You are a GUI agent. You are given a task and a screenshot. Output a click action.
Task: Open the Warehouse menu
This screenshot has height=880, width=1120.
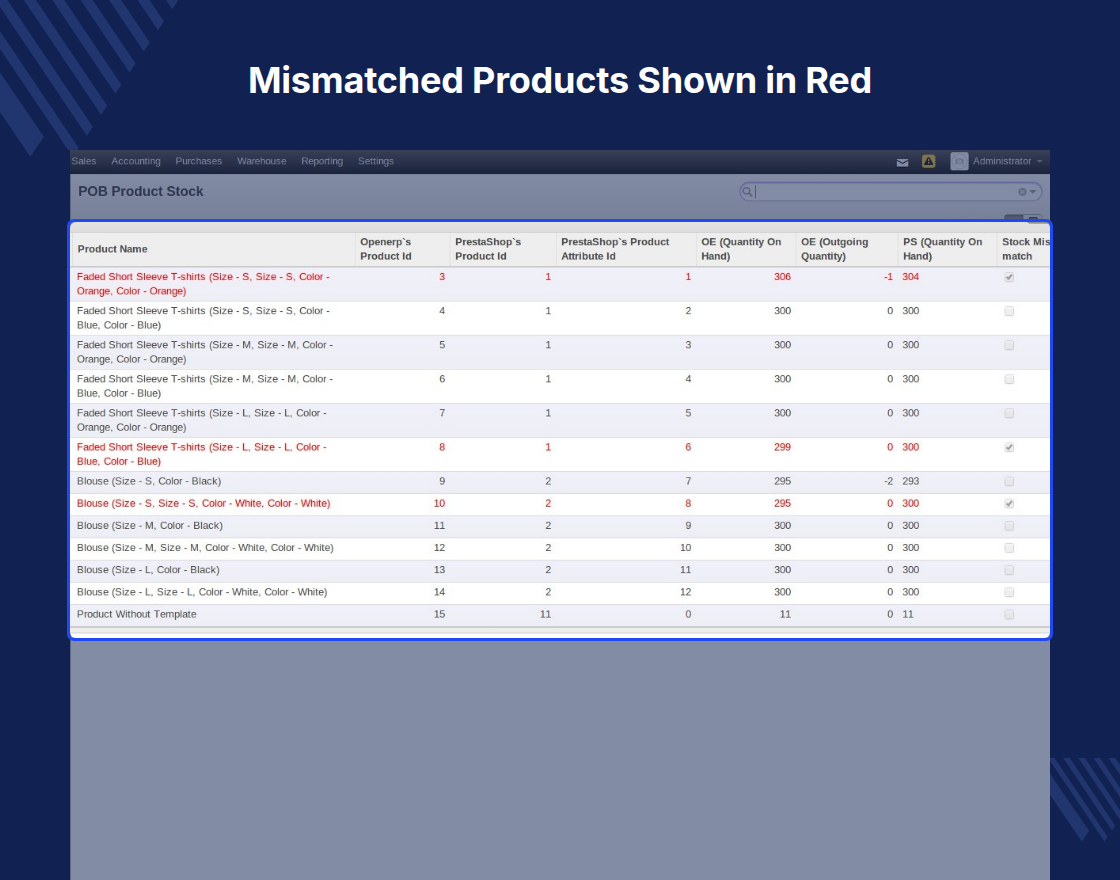coord(261,161)
